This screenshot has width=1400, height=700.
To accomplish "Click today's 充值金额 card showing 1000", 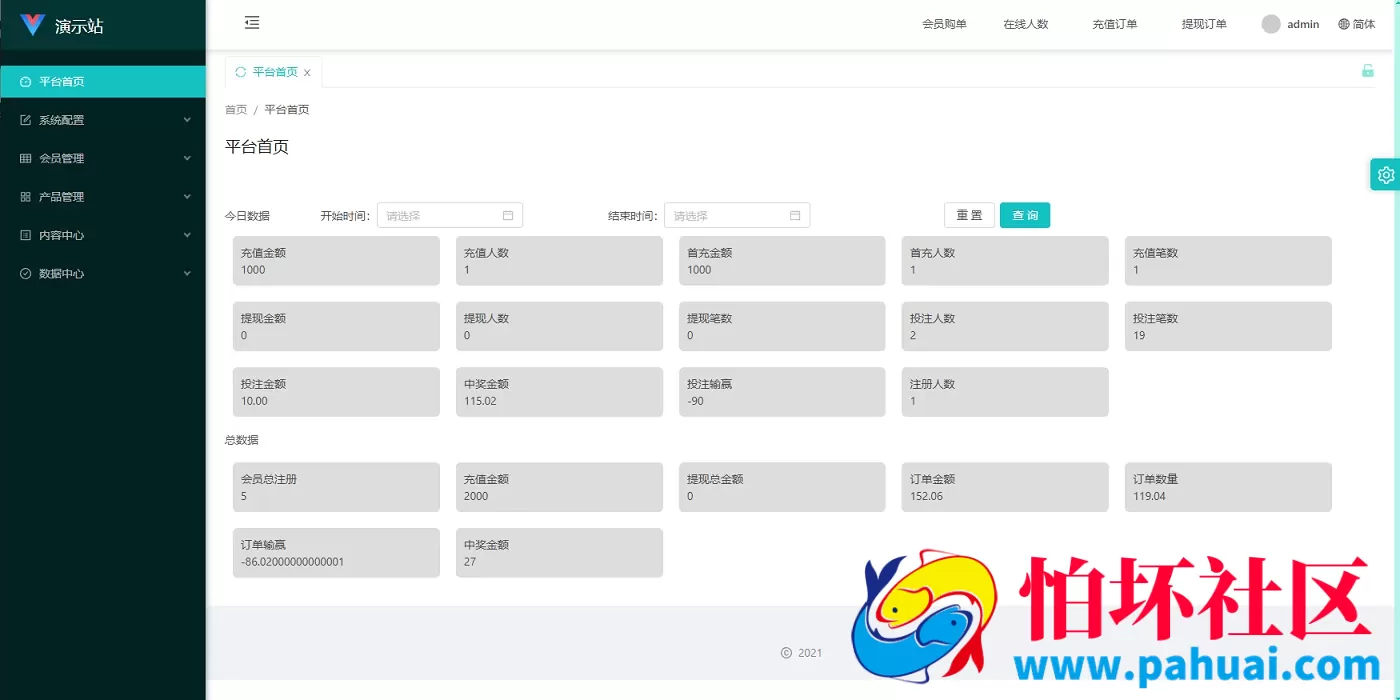I will coord(336,261).
